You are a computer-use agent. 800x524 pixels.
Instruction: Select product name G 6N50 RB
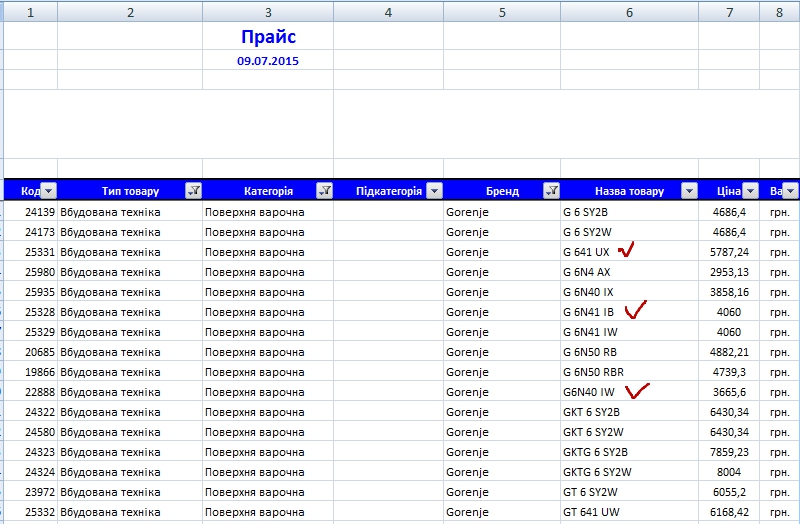[x=629, y=352]
